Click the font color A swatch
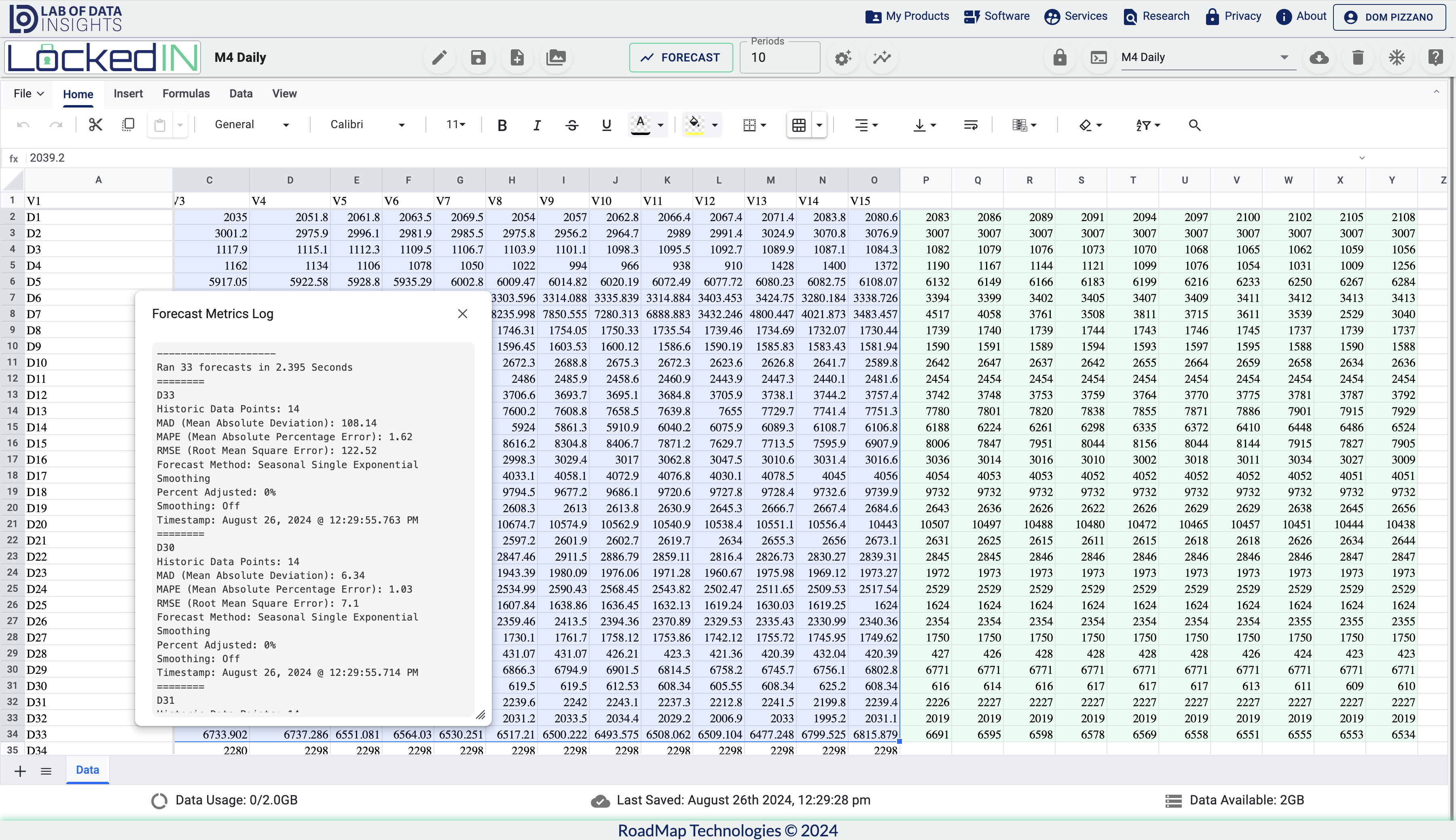 (x=640, y=125)
